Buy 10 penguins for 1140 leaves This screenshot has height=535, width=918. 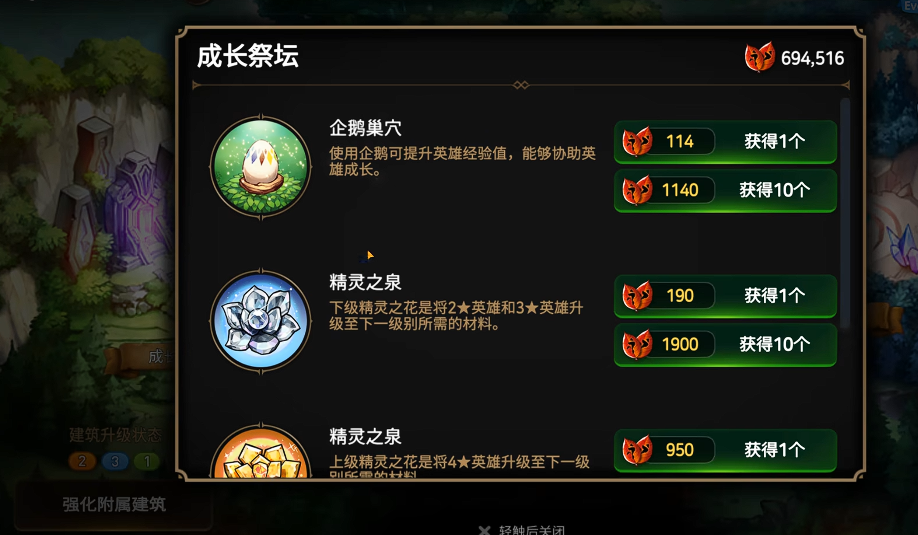tap(725, 190)
